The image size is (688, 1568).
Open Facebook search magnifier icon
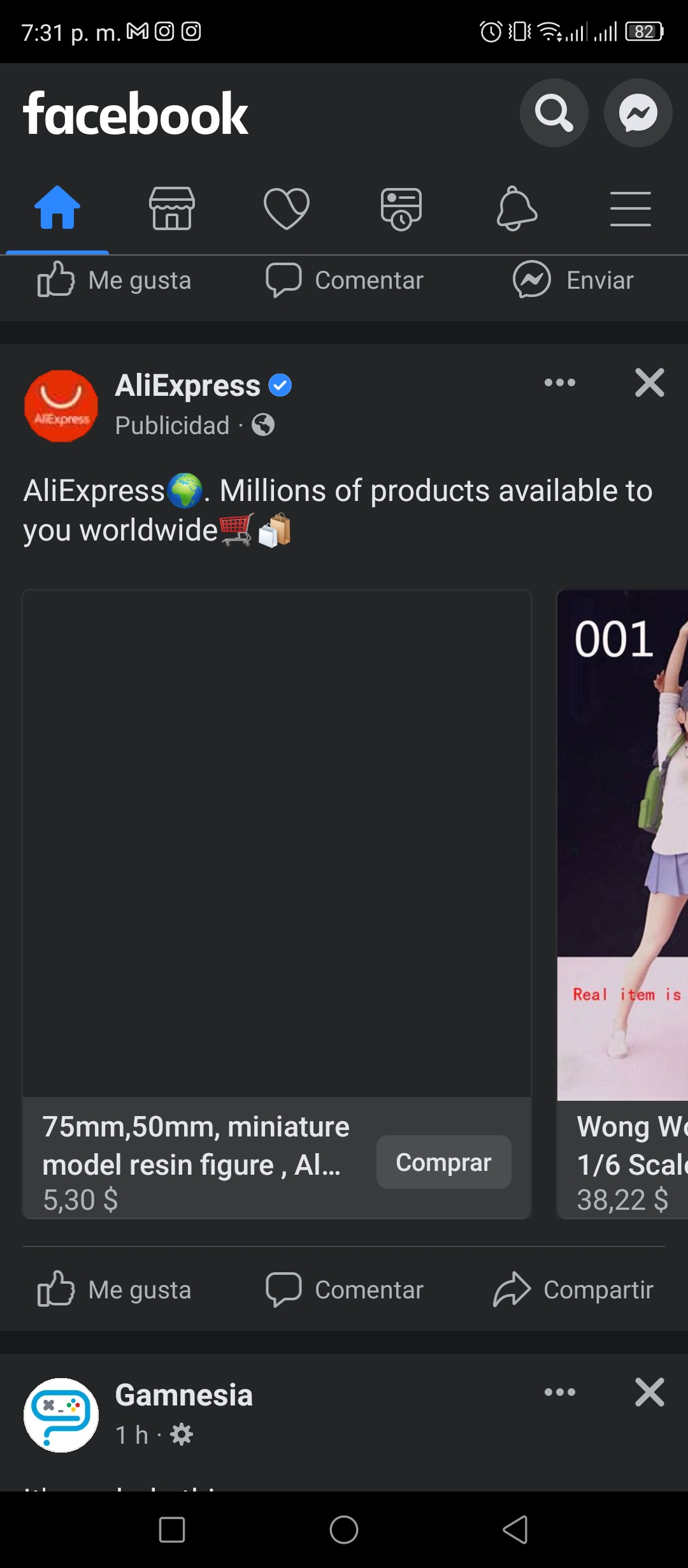(x=554, y=113)
